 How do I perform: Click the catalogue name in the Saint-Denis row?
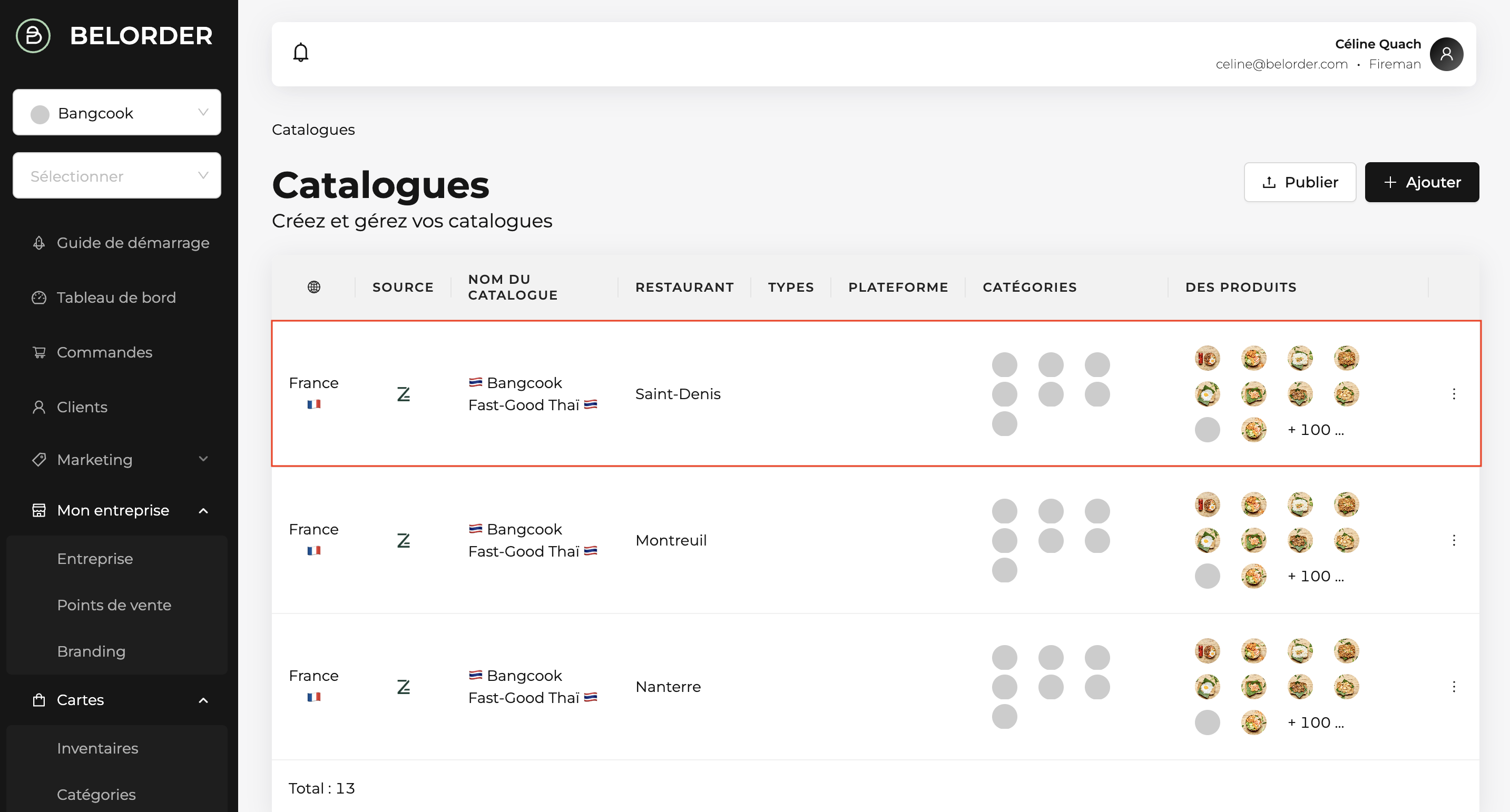pyautogui.click(x=533, y=394)
